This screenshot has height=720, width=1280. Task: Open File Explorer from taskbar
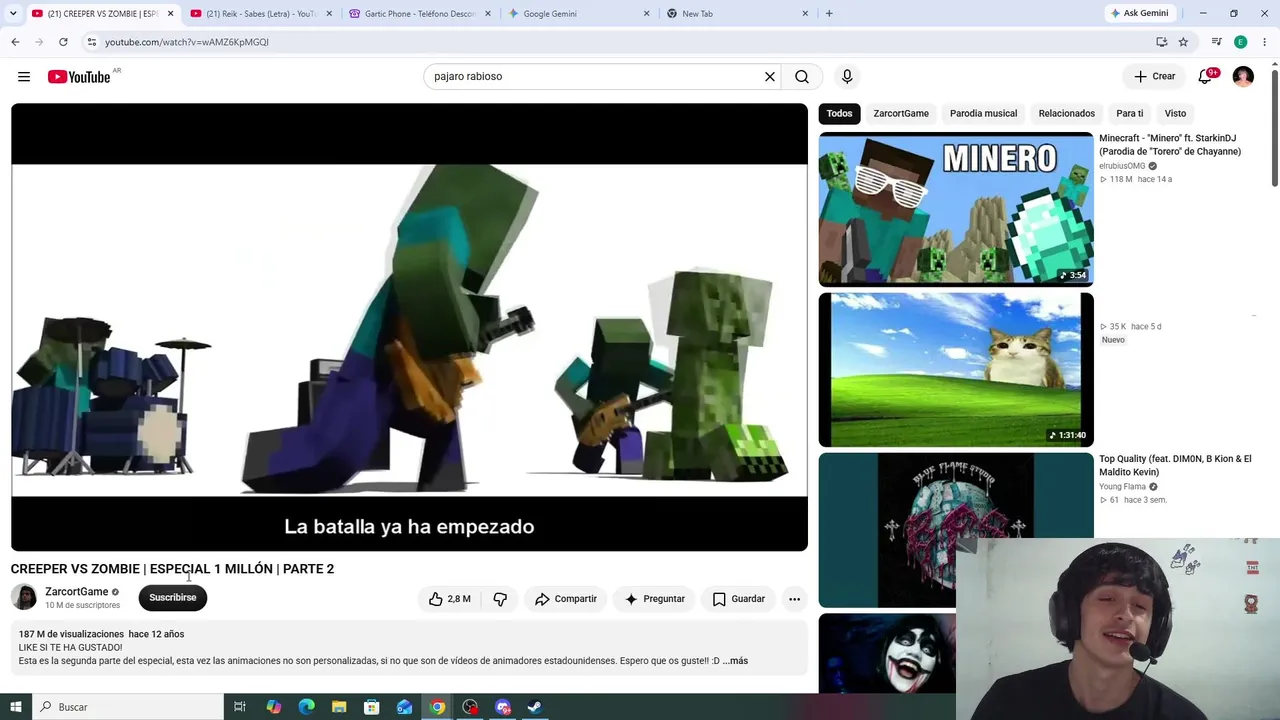[339, 707]
